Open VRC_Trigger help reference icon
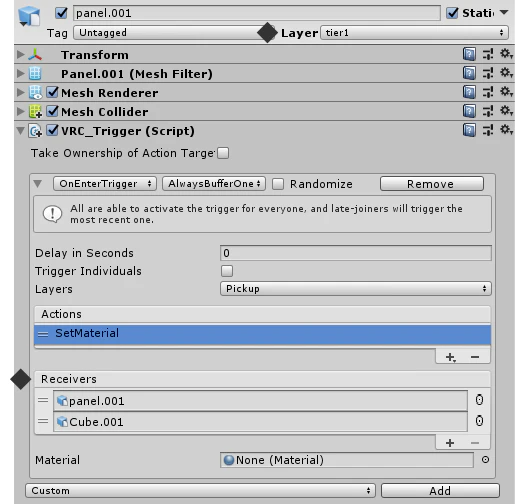The height and width of the screenshot is (504, 515). click(x=469, y=130)
